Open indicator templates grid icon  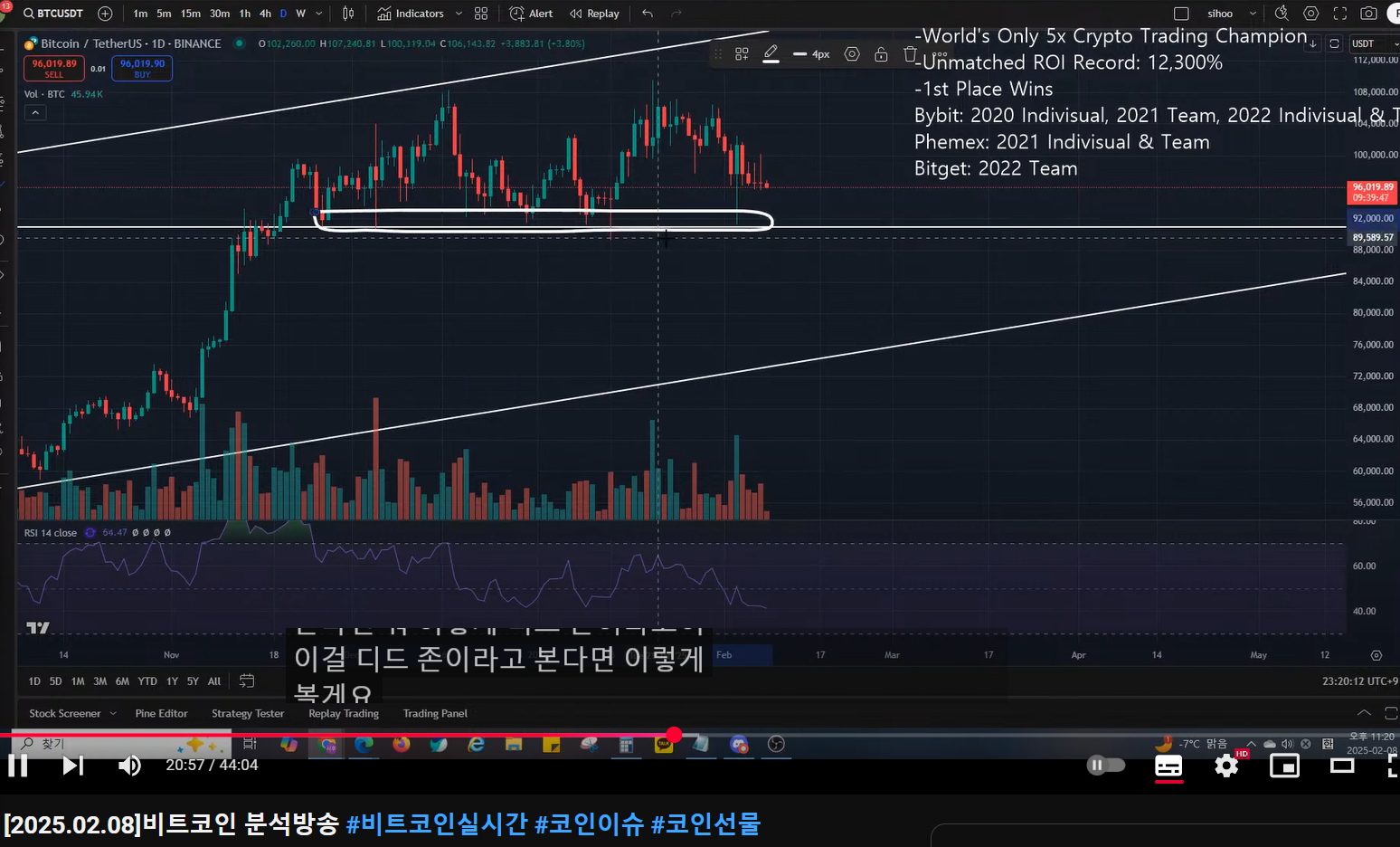(x=481, y=14)
